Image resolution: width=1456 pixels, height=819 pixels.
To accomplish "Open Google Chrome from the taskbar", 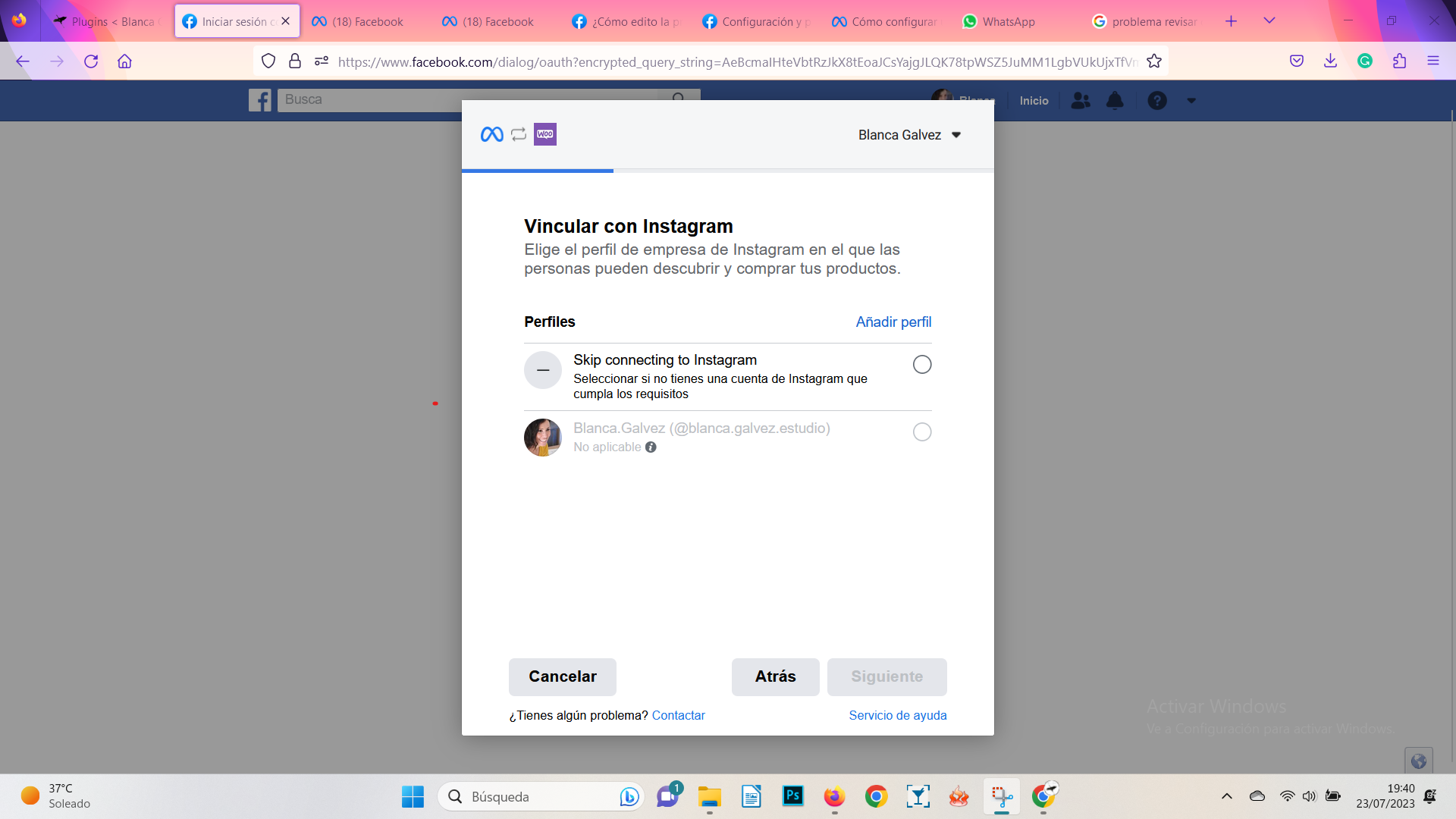I will (x=876, y=796).
